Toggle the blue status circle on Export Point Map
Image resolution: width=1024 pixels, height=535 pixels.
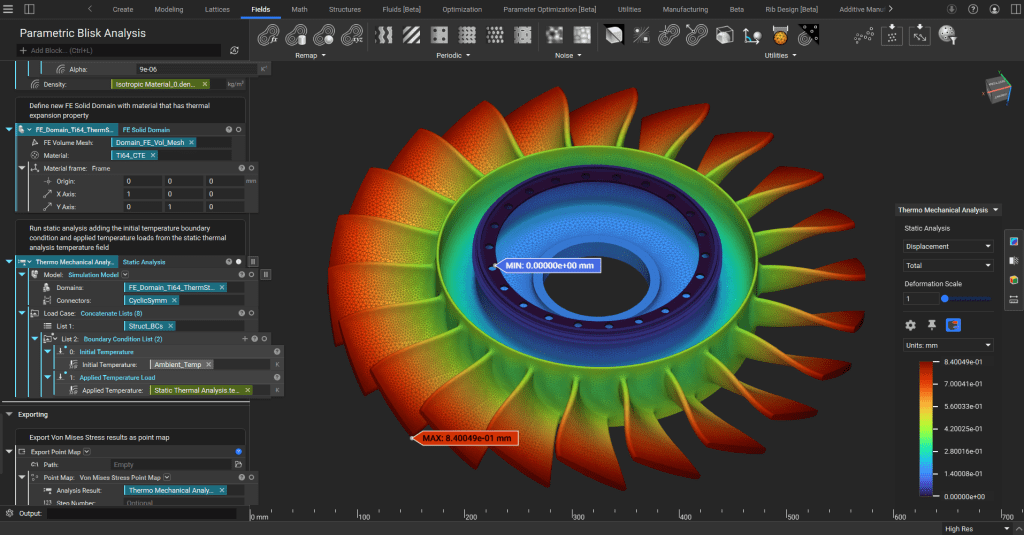coord(238,452)
